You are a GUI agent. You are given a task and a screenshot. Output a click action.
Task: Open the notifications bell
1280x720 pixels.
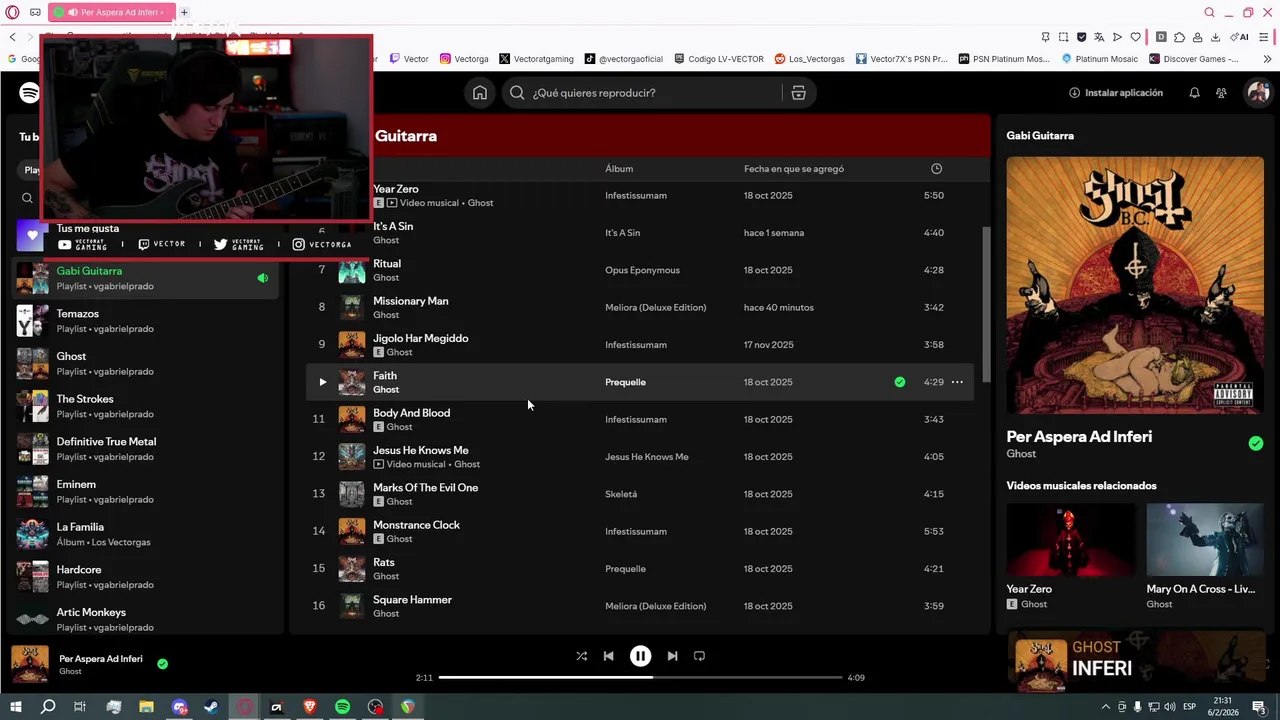[x=1194, y=93]
